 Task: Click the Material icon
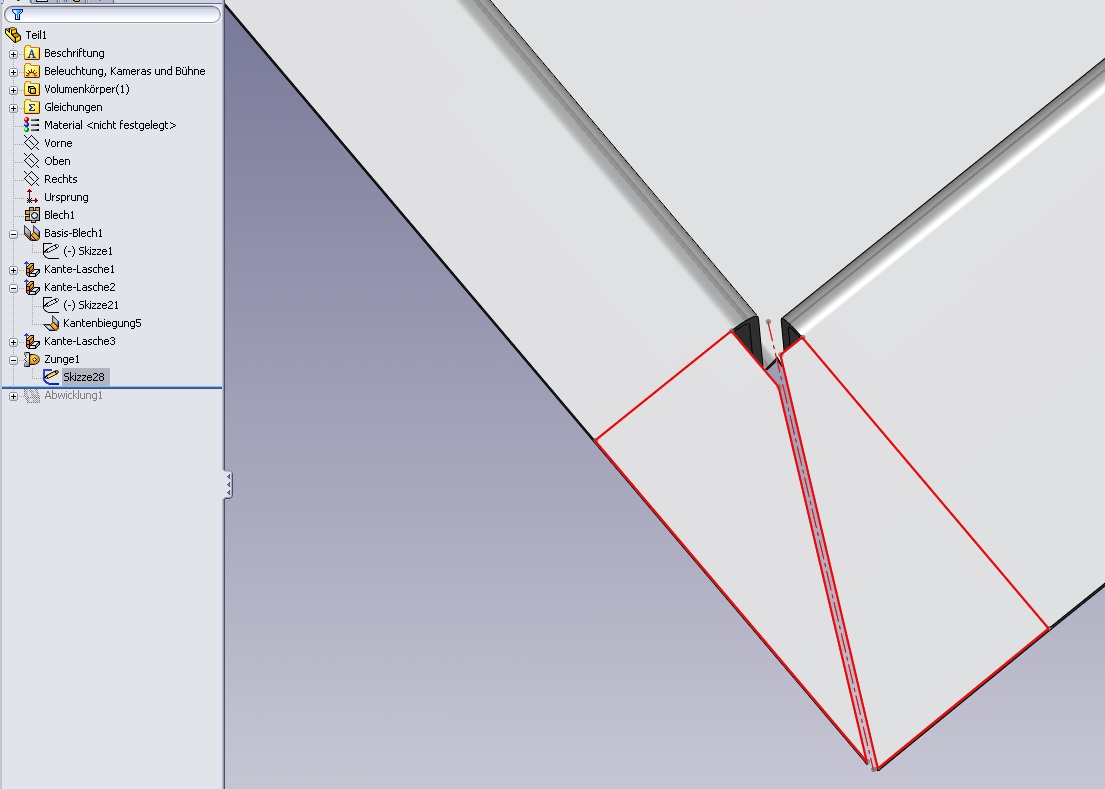pyautogui.click(x=32, y=125)
